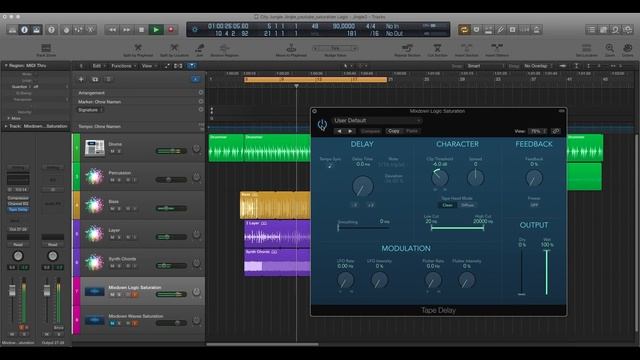Start recording with Record button
This screenshot has width=640, height=360.
[x=171, y=30]
